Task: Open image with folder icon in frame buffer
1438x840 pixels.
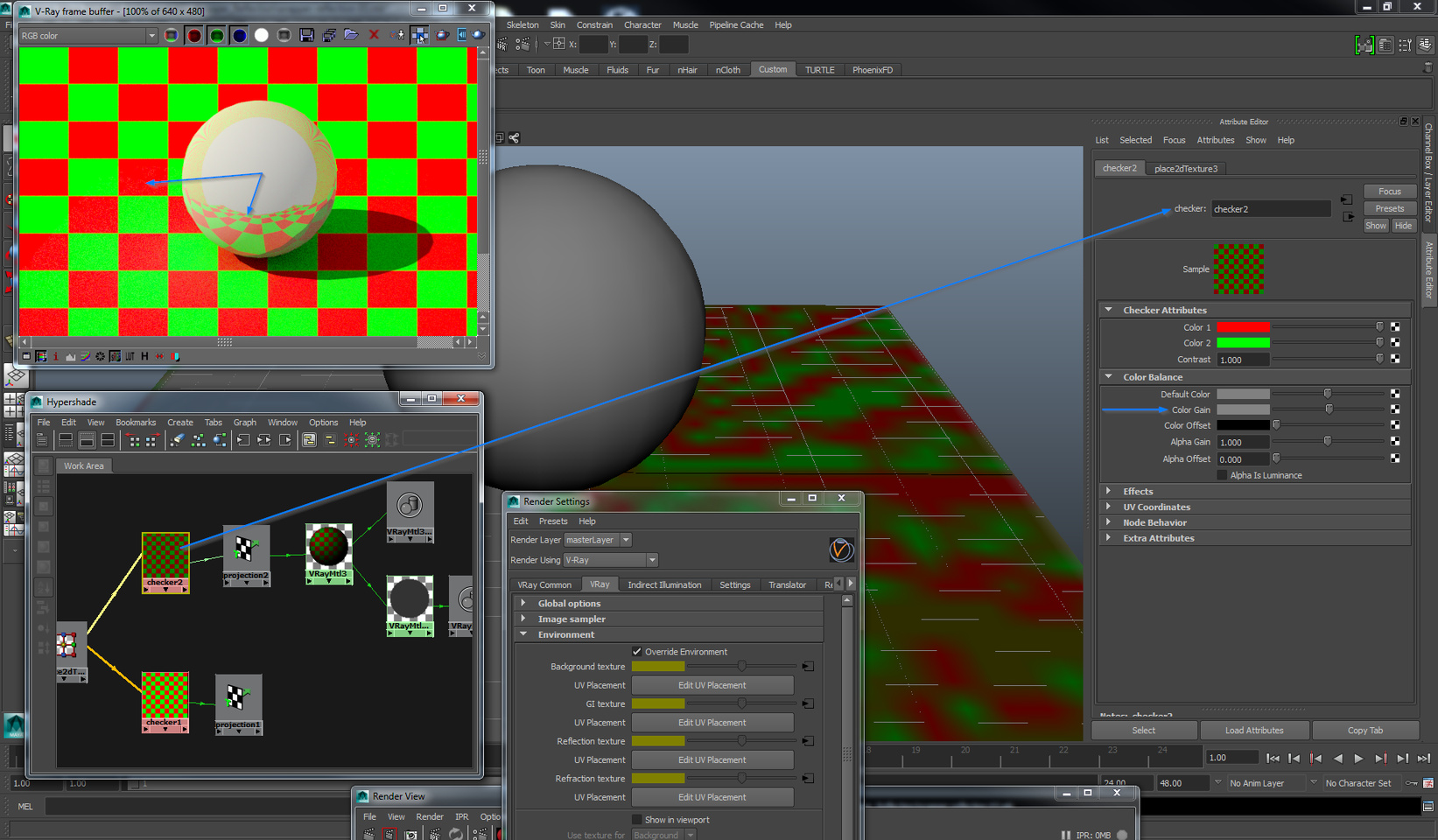Action: point(351,36)
